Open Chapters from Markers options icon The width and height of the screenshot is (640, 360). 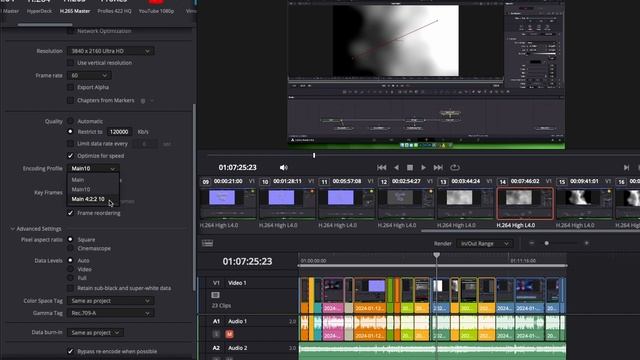click(143, 100)
